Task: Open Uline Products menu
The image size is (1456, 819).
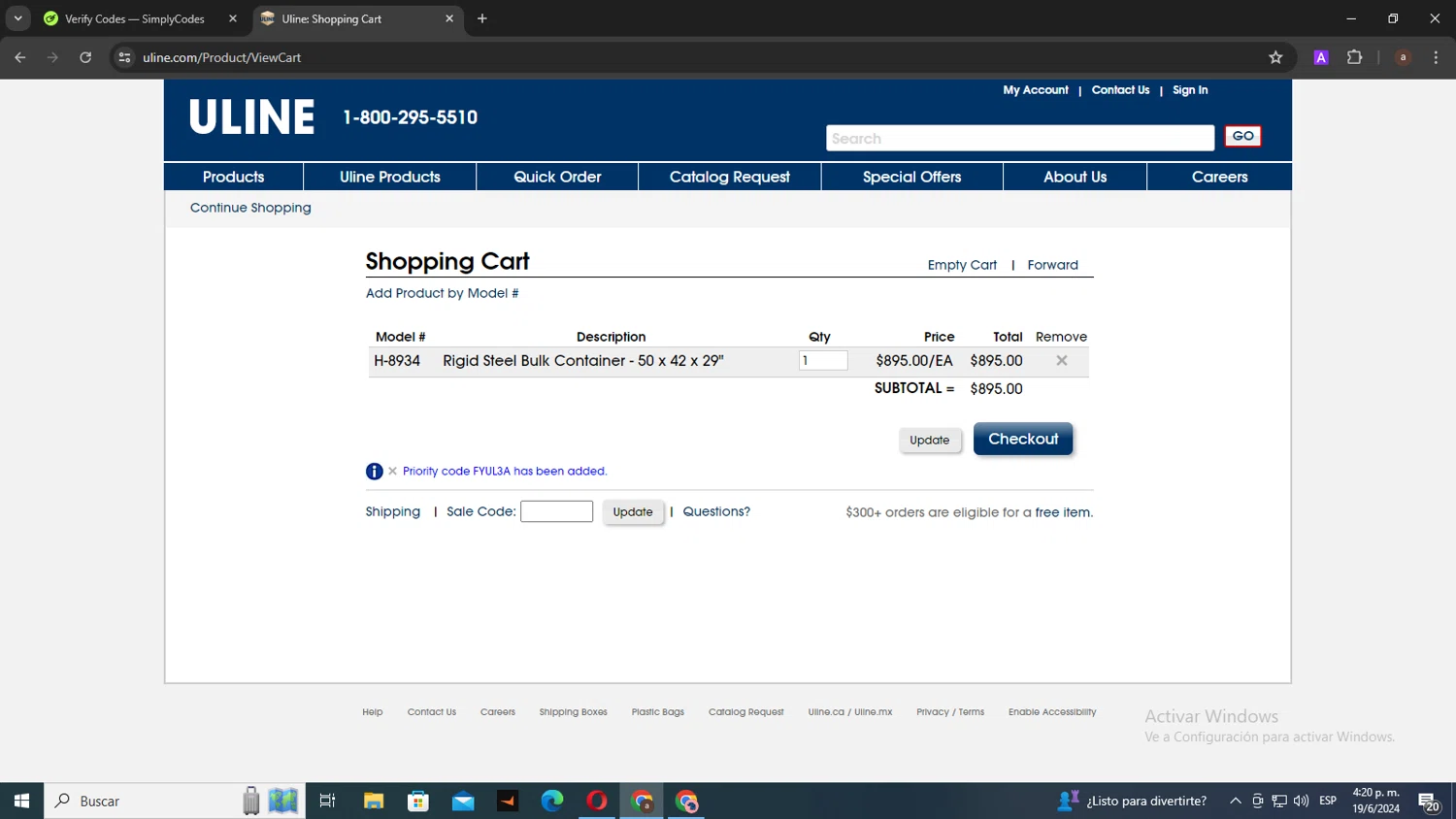Action: [390, 177]
